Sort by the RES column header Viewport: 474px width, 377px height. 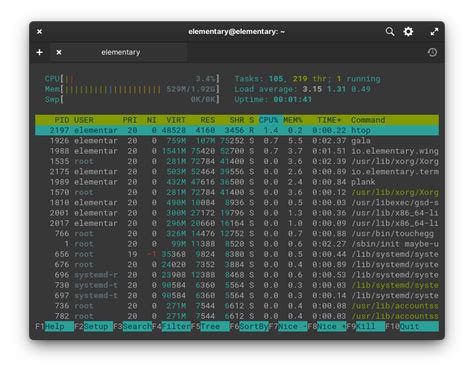click(x=208, y=120)
